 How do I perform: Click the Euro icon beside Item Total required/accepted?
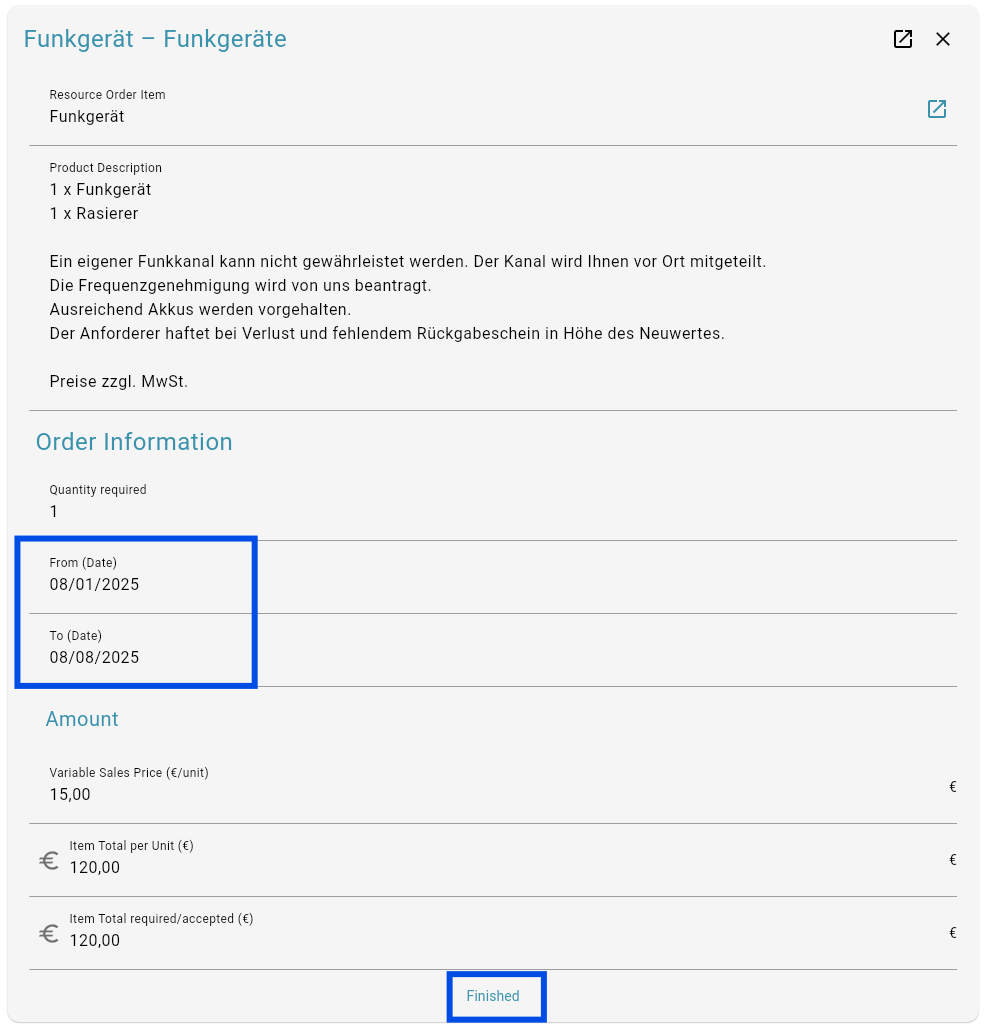49,933
